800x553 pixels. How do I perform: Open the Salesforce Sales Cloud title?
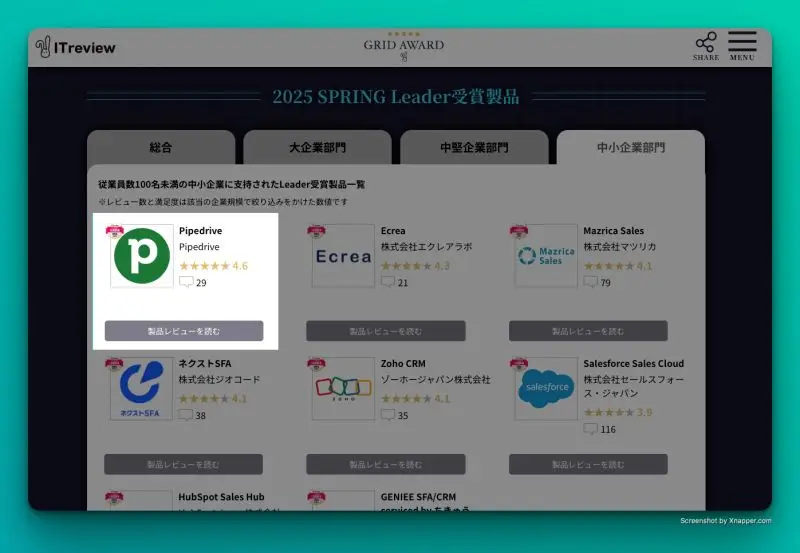pyautogui.click(x=634, y=363)
